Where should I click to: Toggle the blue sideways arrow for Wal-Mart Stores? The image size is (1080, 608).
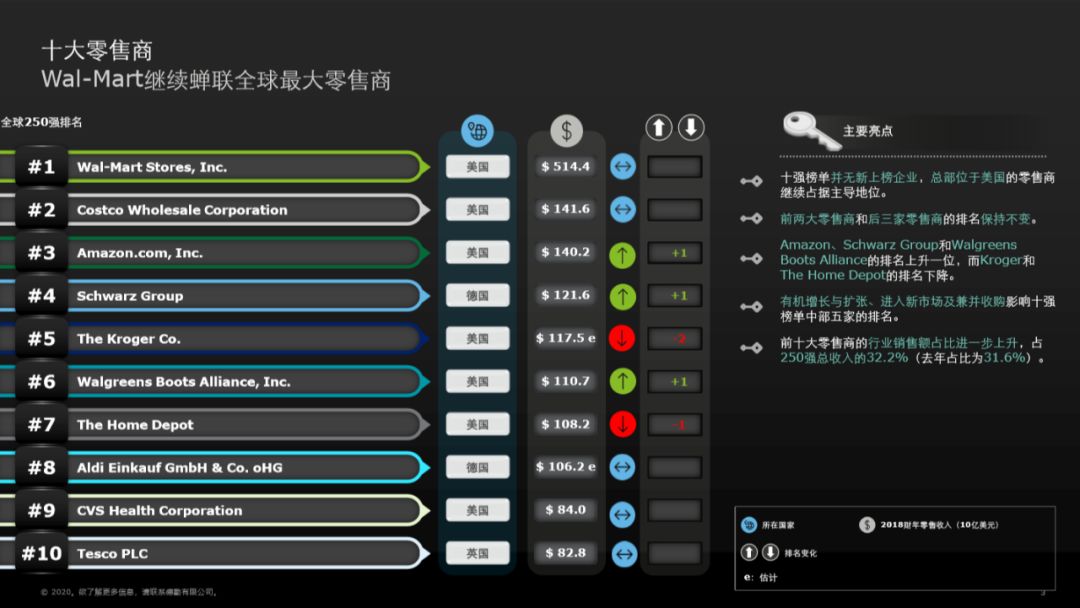point(622,166)
